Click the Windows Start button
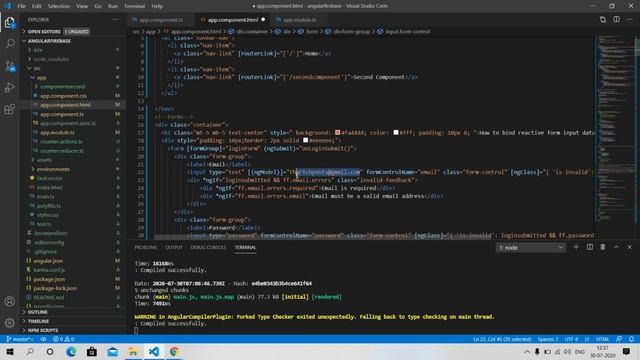640x360 pixels. [x=10, y=352]
